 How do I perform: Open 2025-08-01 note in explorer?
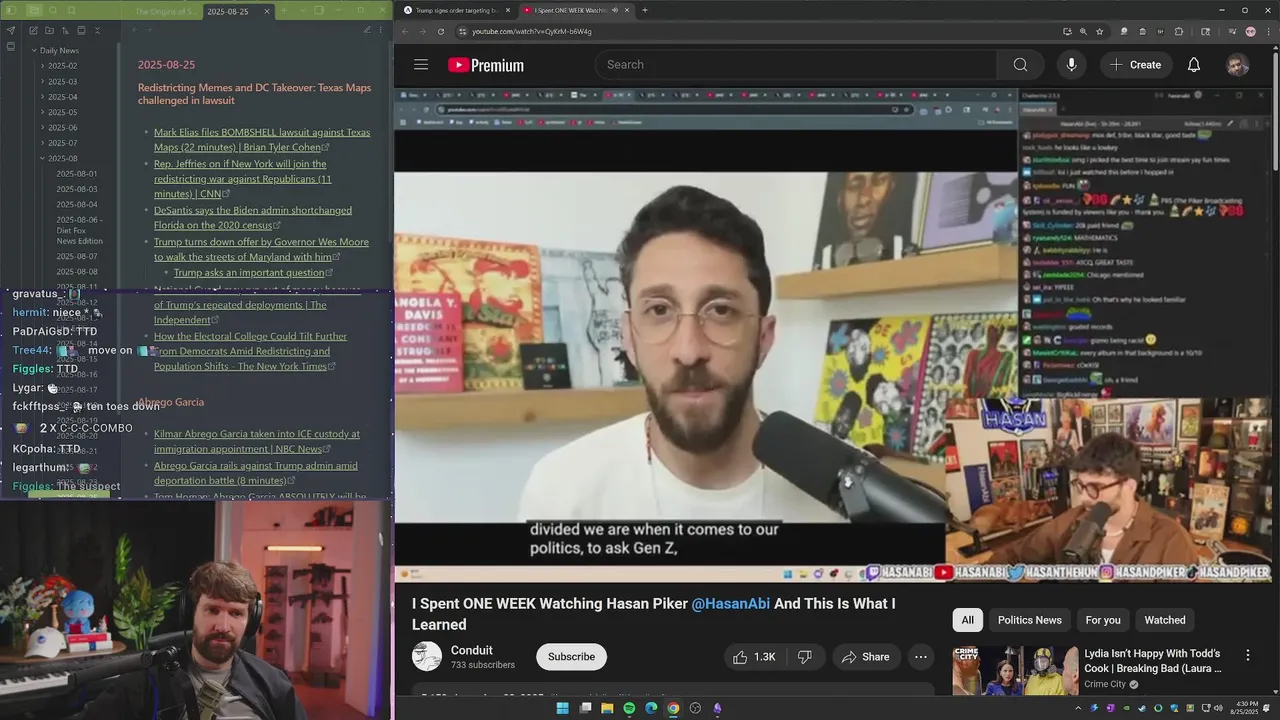77,174
